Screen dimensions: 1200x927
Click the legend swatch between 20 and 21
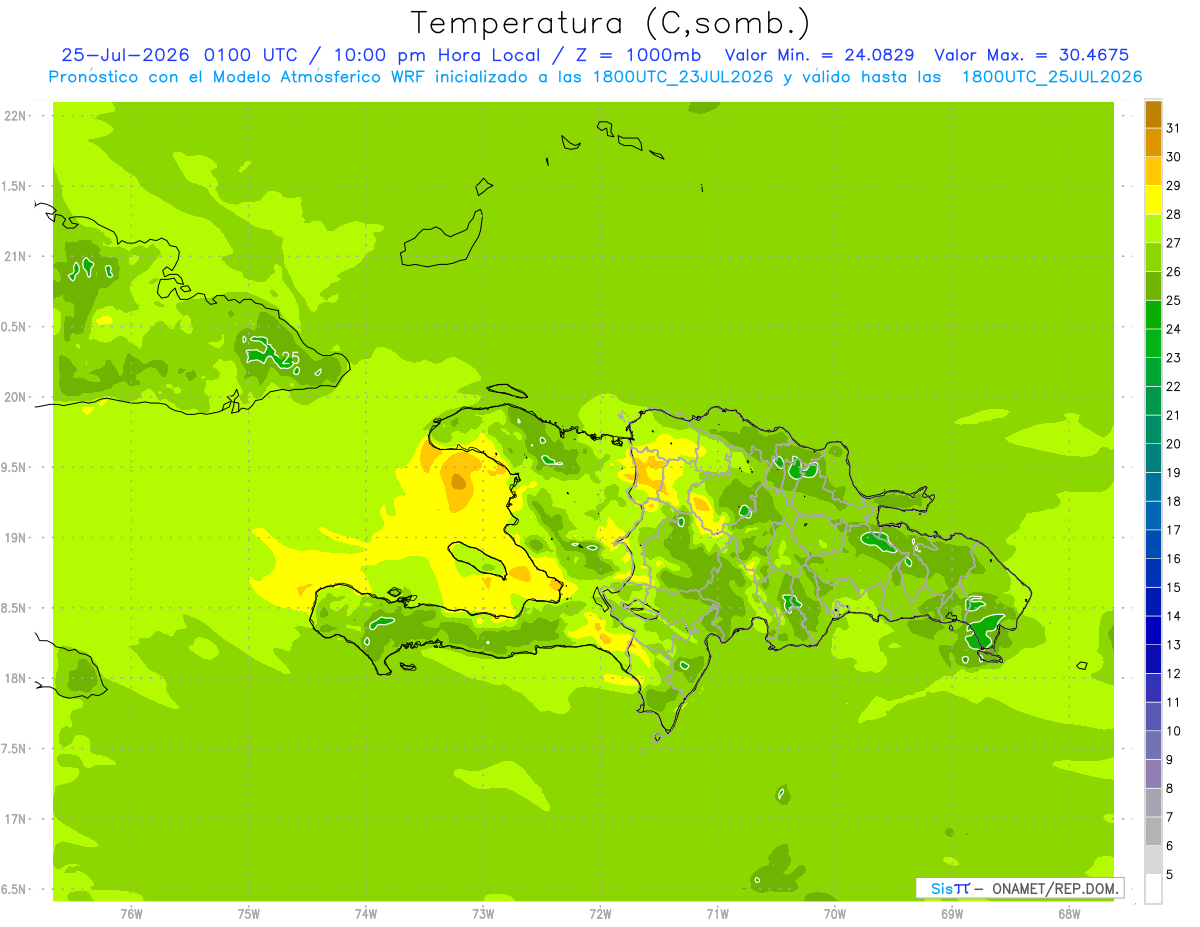point(1153,429)
